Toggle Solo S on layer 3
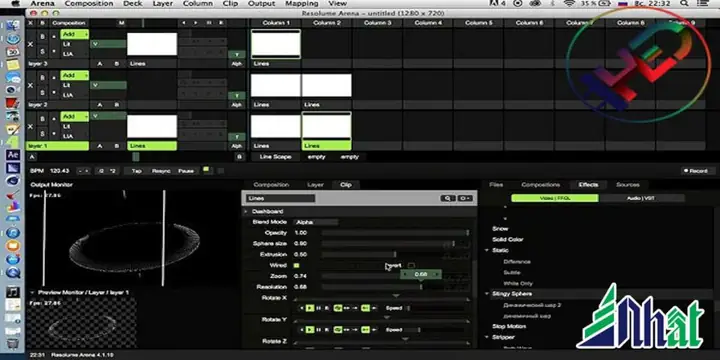The height and width of the screenshot is (360, 720). [x=43, y=51]
